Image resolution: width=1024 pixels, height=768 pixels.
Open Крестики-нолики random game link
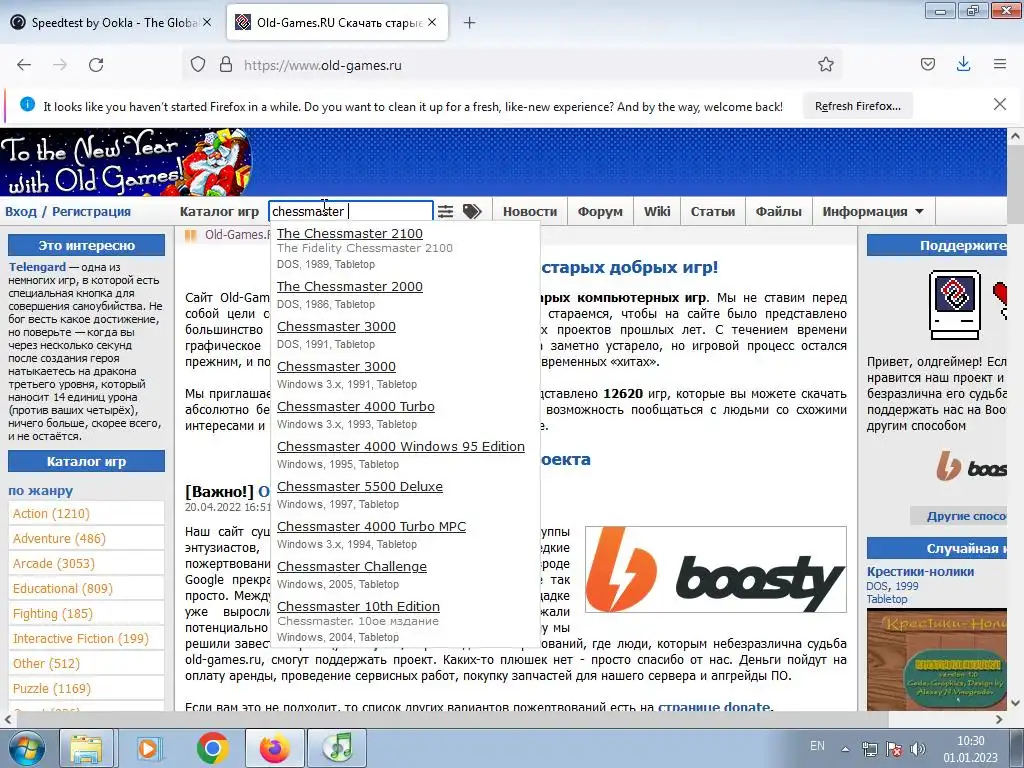(x=920, y=571)
